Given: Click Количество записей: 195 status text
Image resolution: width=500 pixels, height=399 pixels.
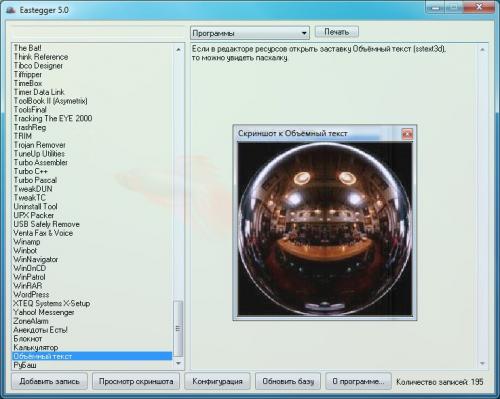Looking at the screenshot, I should (440, 382).
